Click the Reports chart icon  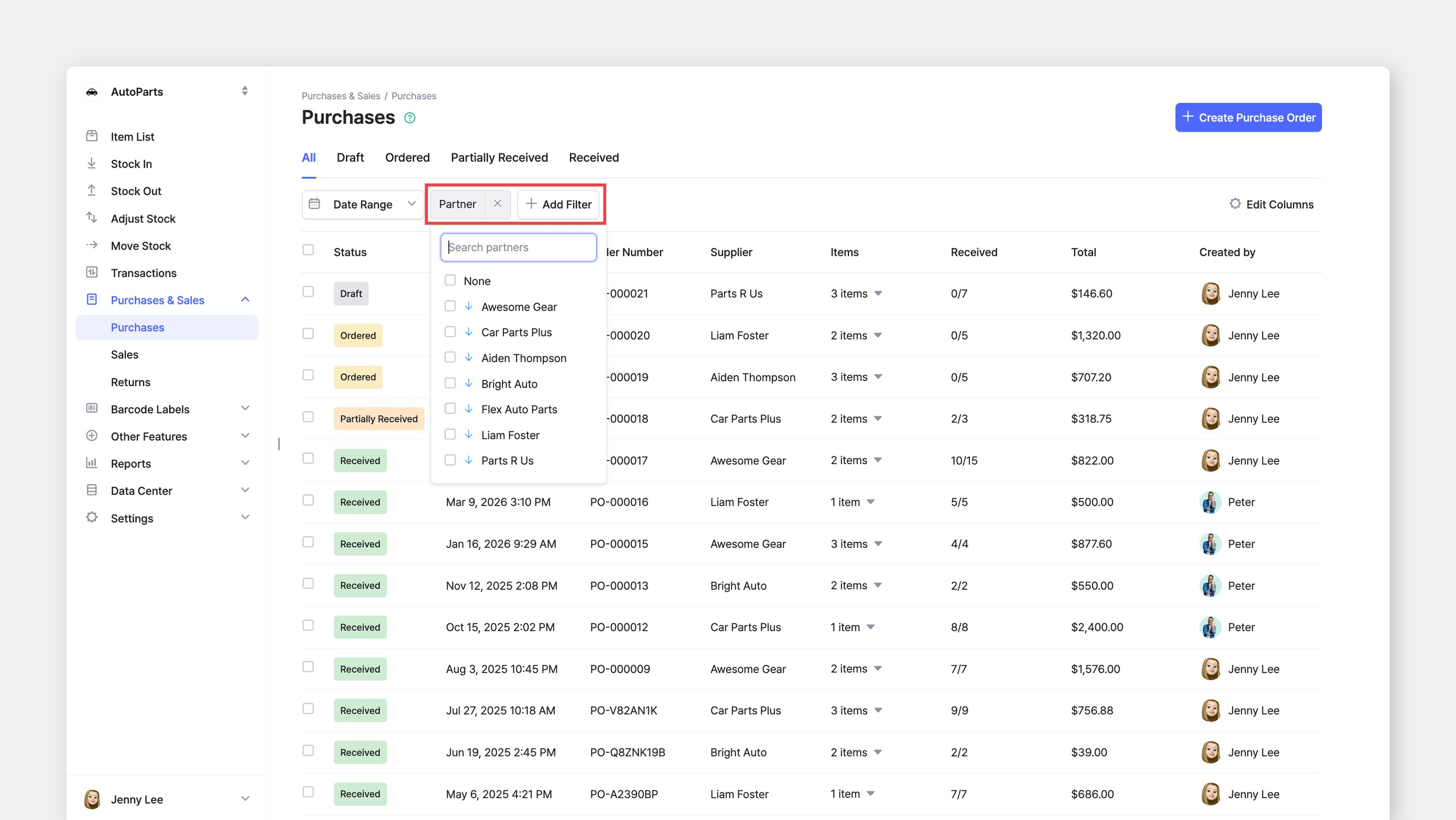point(92,463)
